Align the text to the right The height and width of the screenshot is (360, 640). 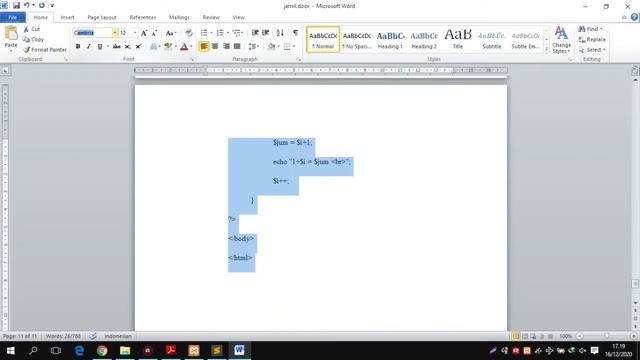tap(226, 47)
